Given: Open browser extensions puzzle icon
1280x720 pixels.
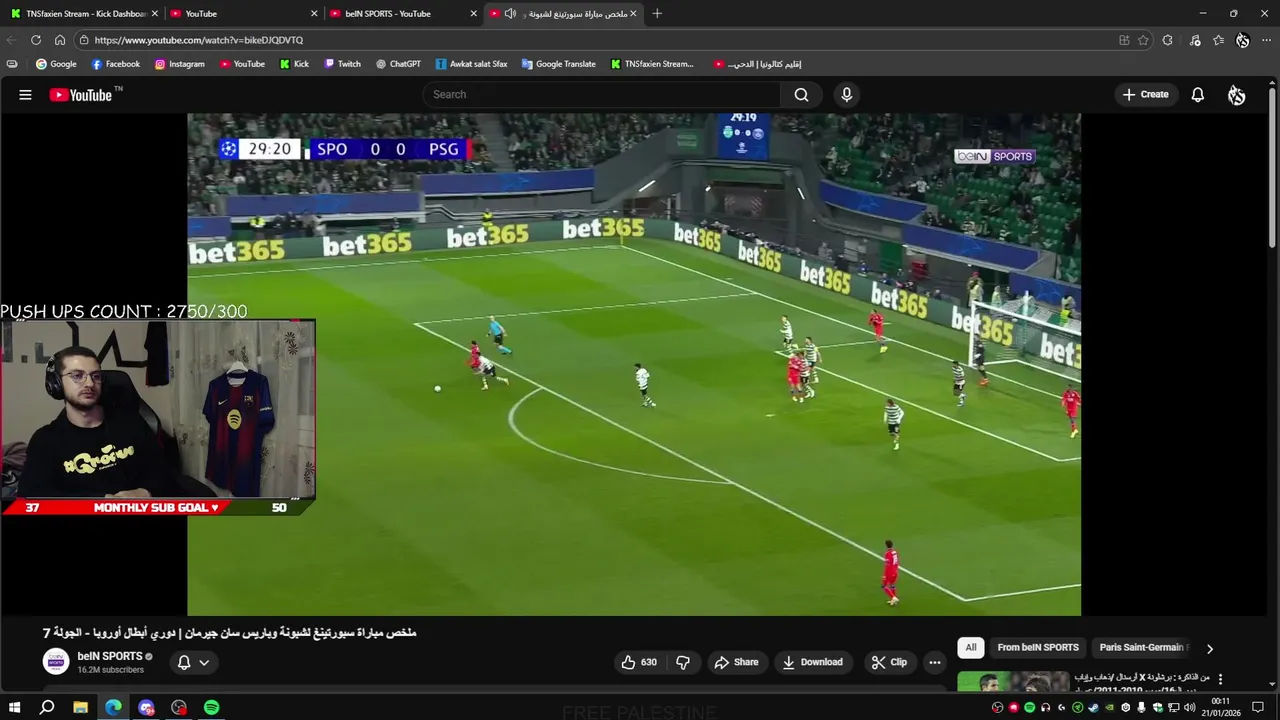Looking at the screenshot, I should tap(1168, 40).
